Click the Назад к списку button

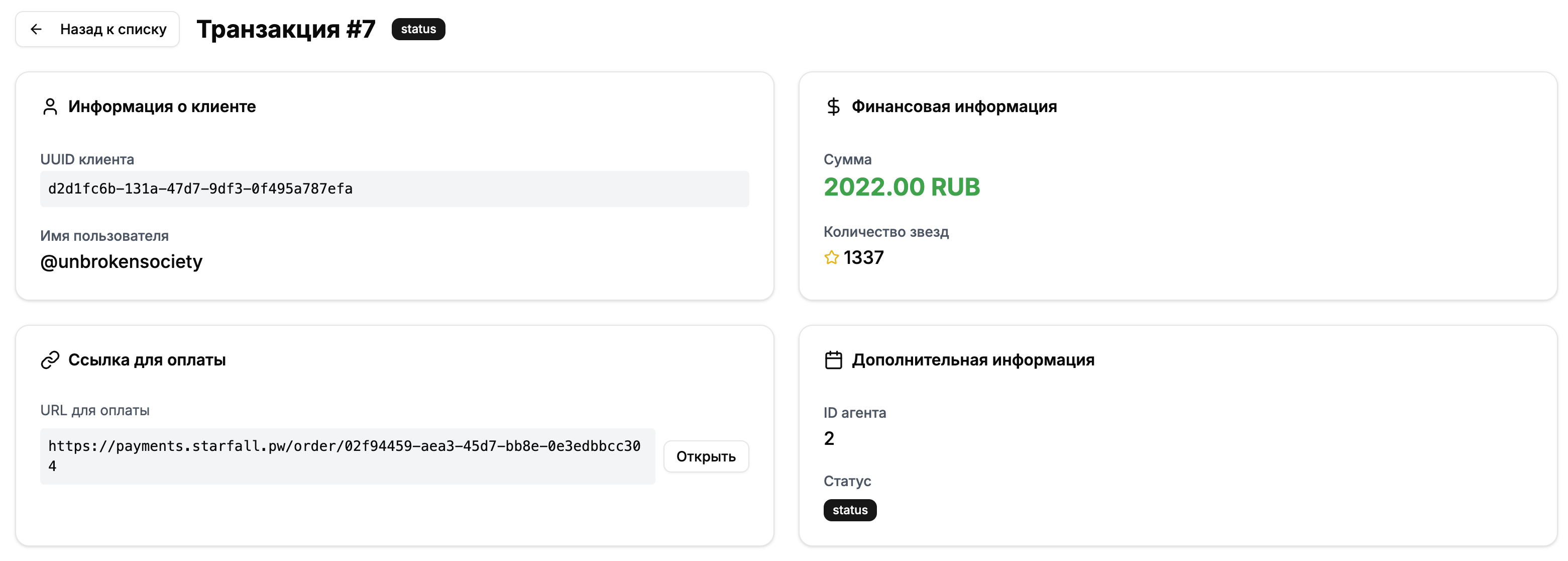97,29
